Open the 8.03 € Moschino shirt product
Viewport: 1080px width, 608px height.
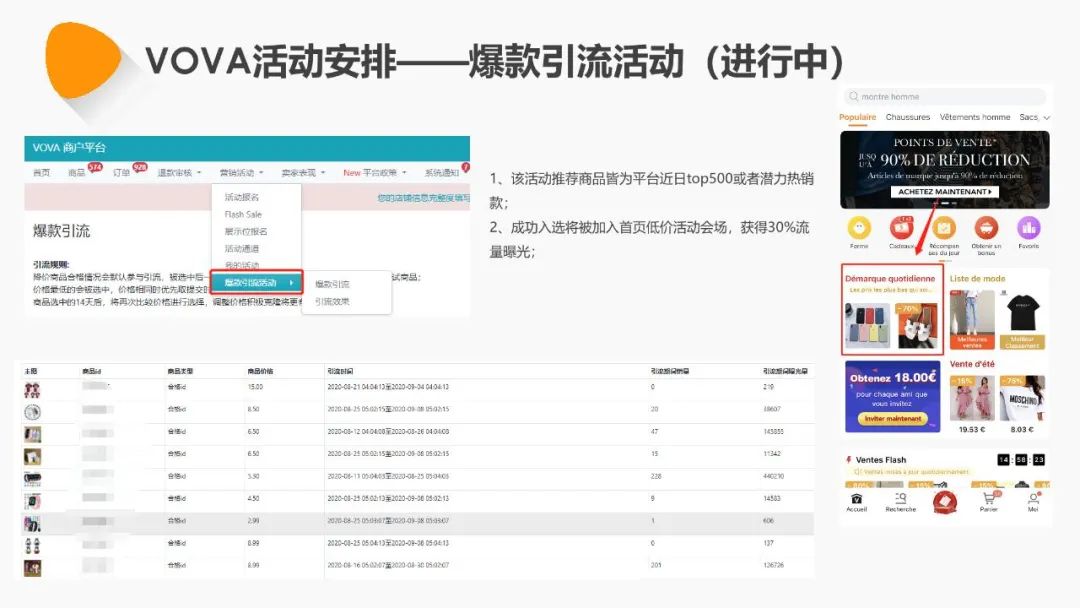pyautogui.click(x=1022, y=403)
